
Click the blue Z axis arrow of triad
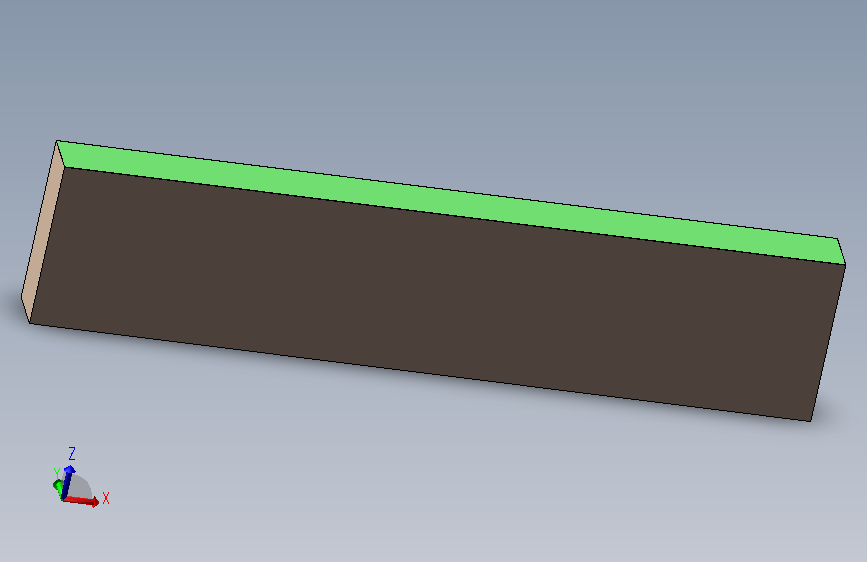click(67, 481)
